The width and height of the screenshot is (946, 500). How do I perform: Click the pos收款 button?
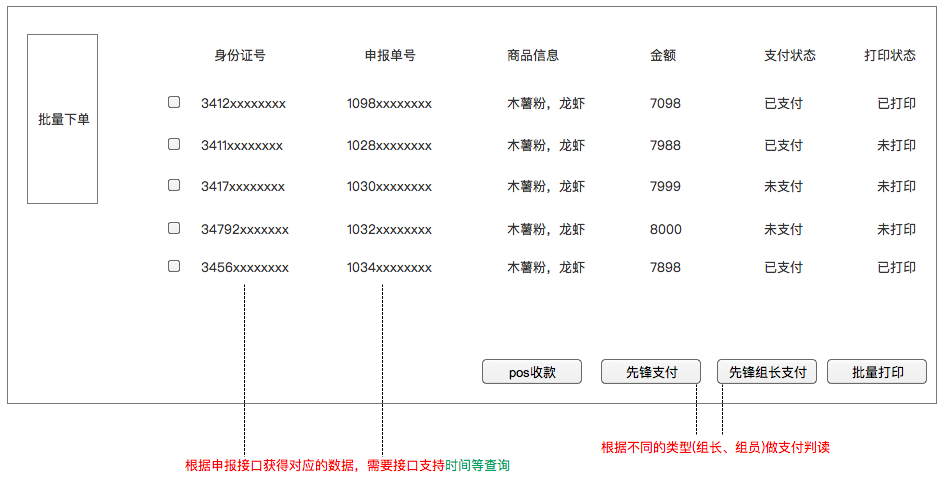point(532,372)
